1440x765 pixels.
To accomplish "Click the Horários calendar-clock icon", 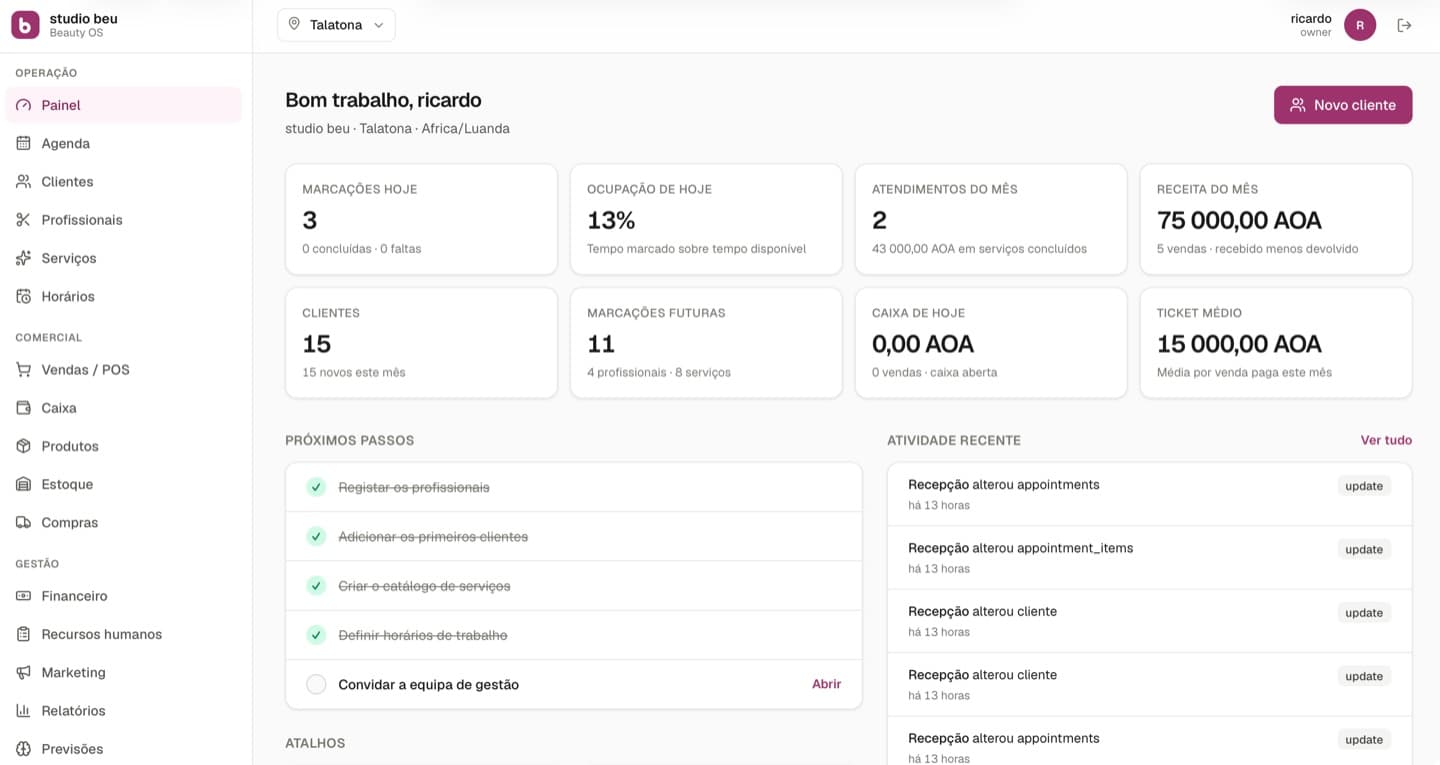I will click(23, 296).
